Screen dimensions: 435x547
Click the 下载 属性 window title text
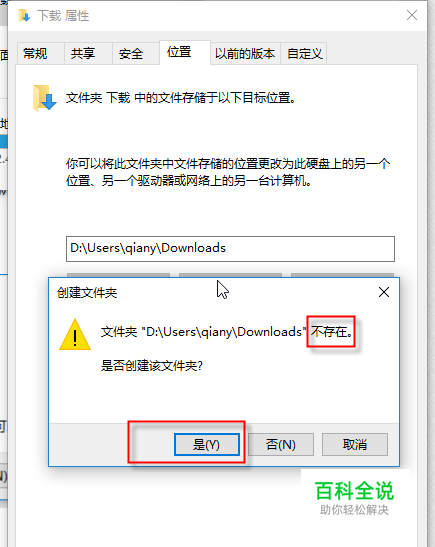(63, 16)
